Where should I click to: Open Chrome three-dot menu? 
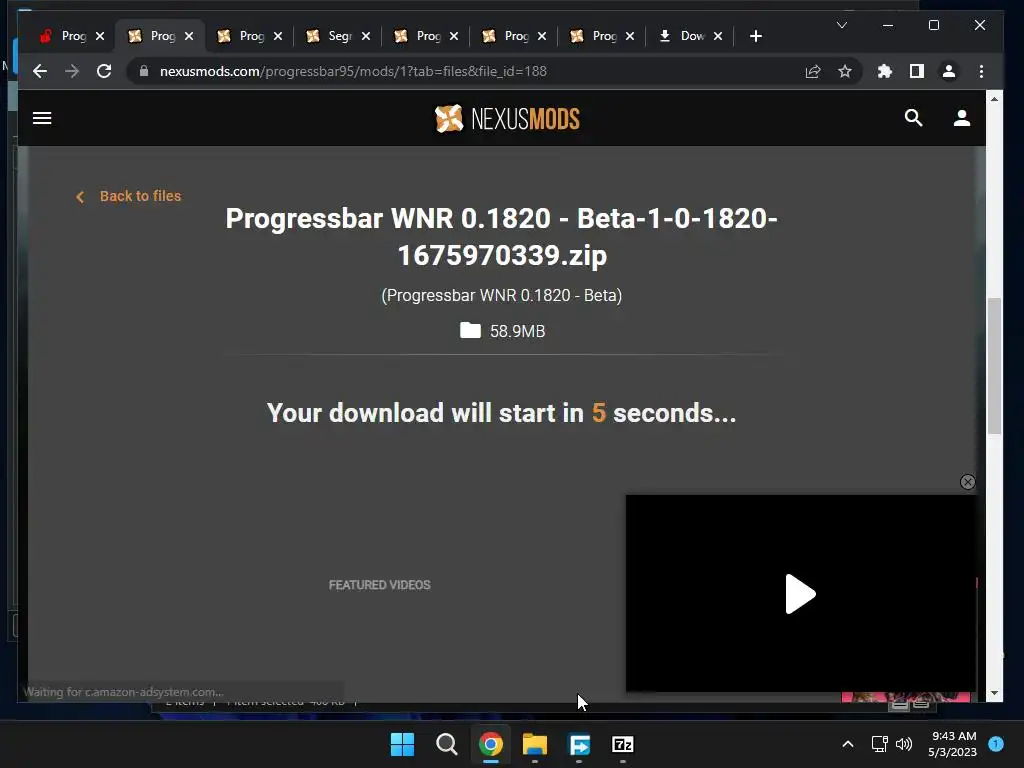(981, 71)
